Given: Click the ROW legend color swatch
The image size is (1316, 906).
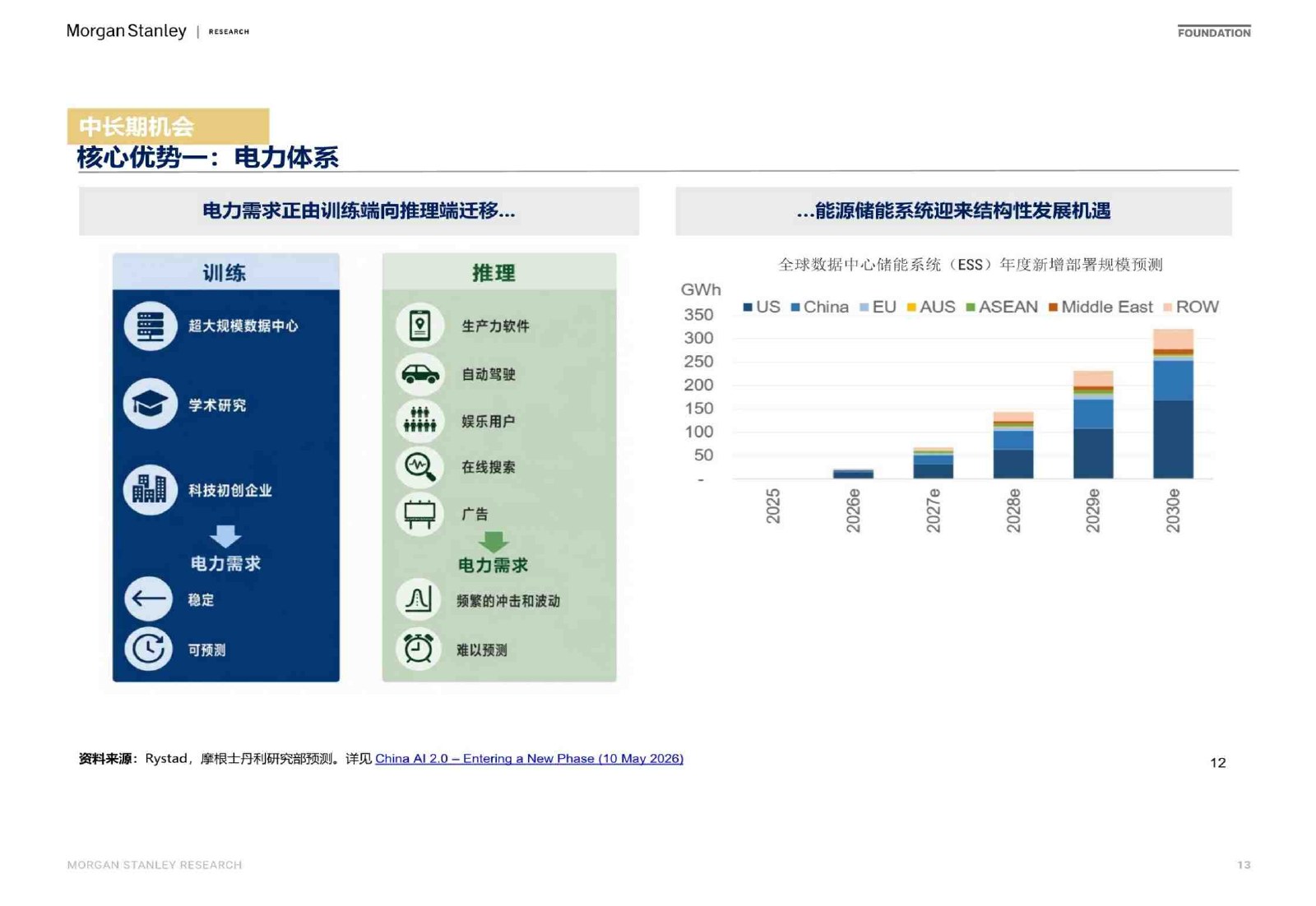Looking at the screenshot, I should [1167, 307].
